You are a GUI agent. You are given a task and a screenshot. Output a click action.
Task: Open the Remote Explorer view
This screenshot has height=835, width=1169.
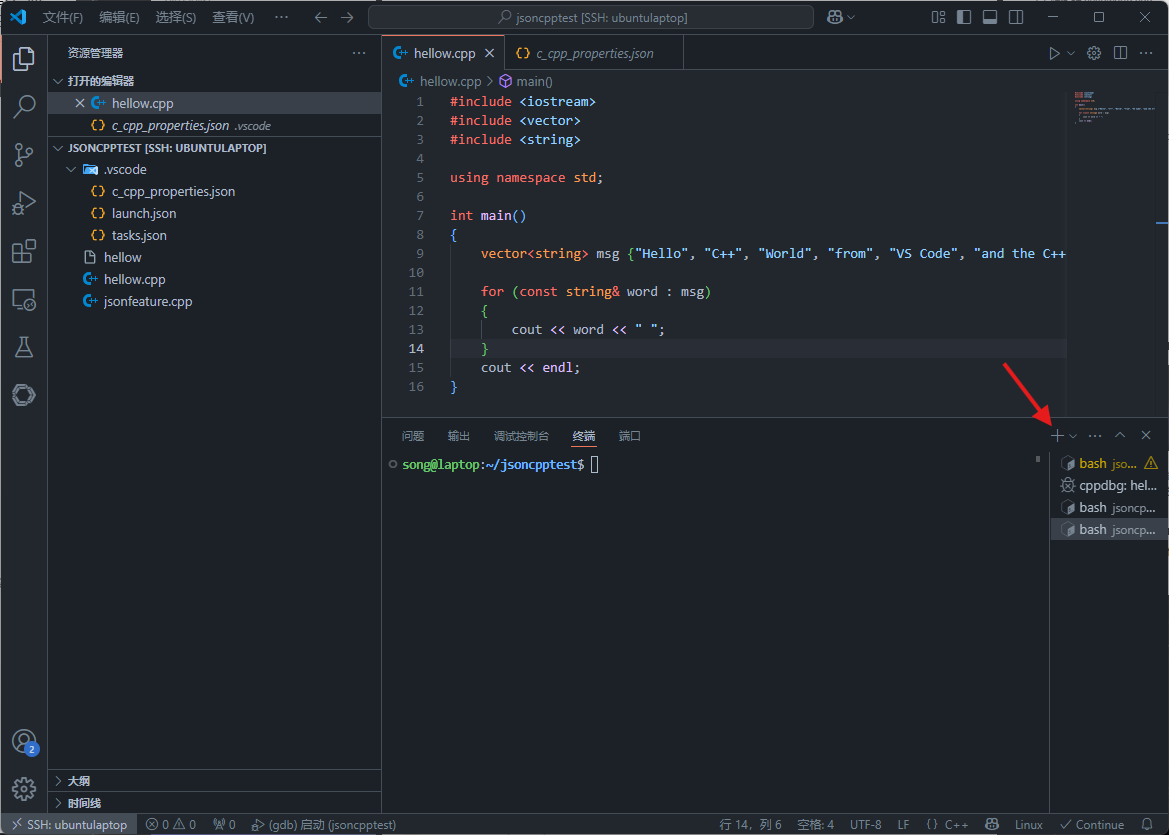(x=24, y=299)
